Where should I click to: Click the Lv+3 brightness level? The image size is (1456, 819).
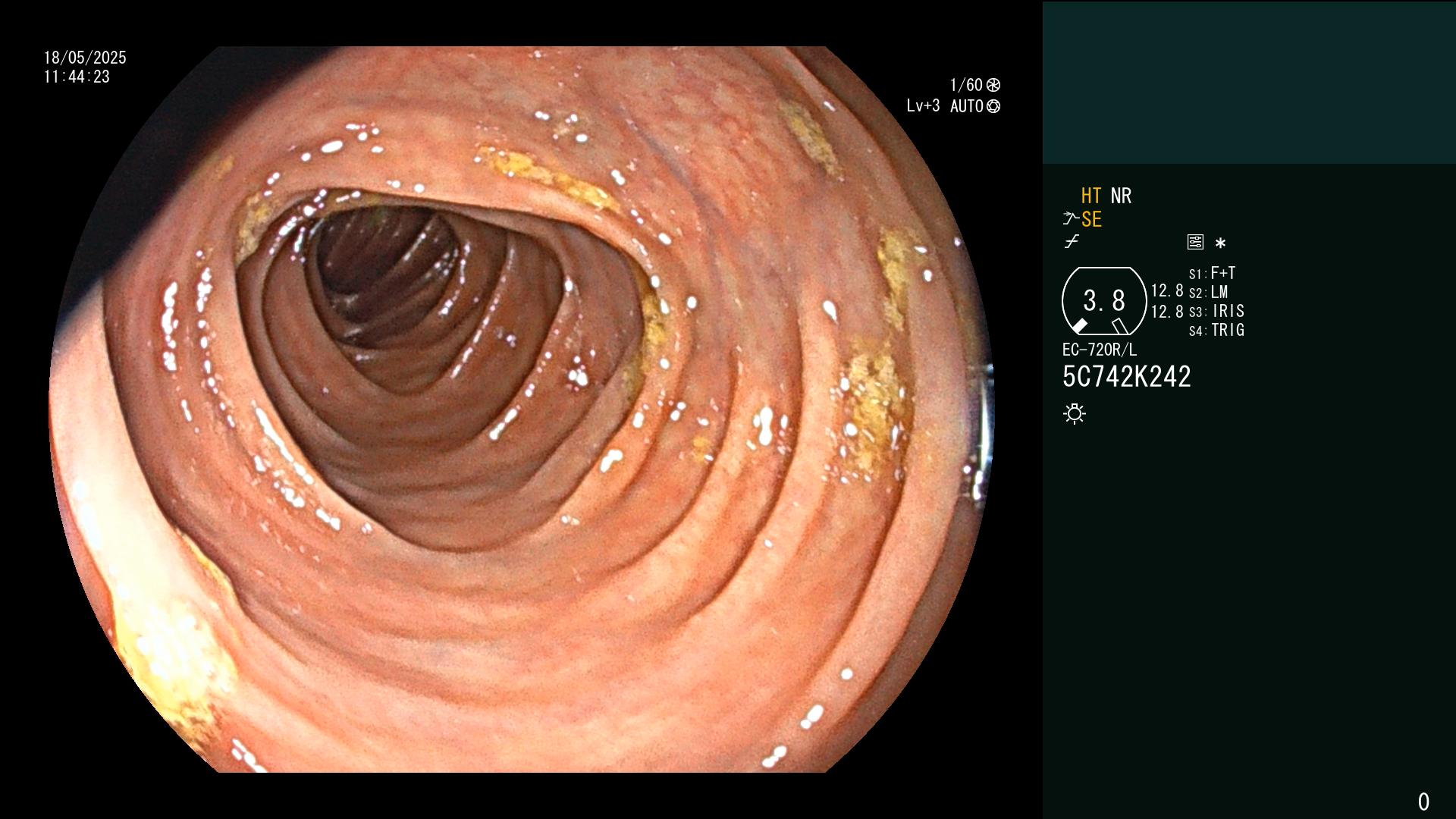click(923, 106)
